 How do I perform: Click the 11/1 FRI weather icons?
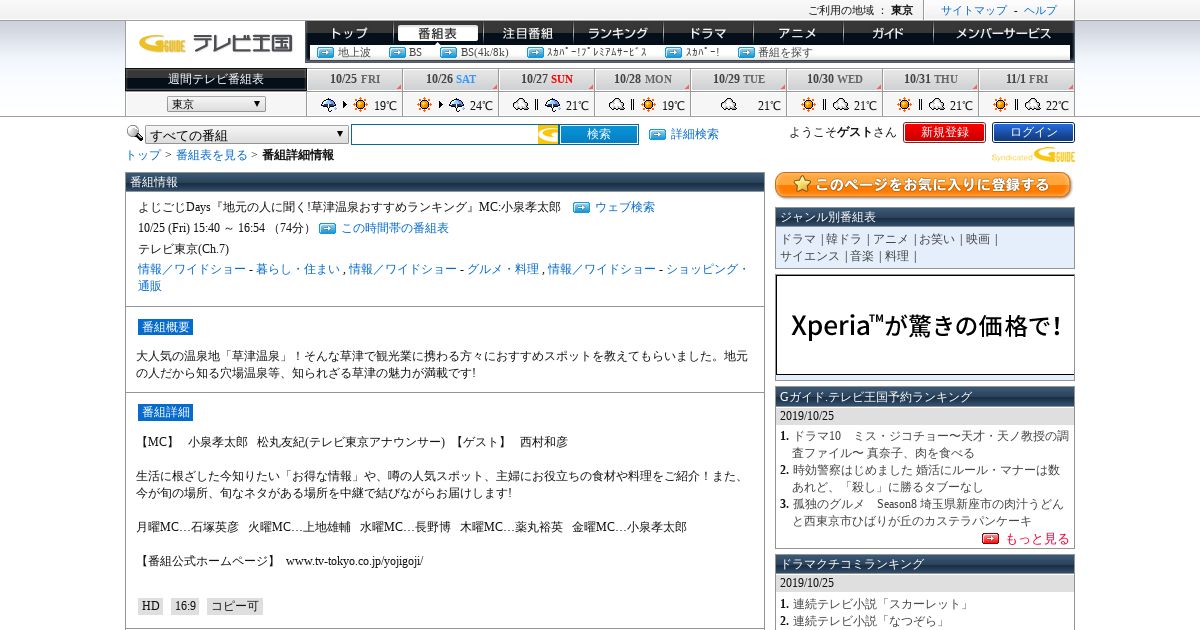click(x=1017, y=104)
